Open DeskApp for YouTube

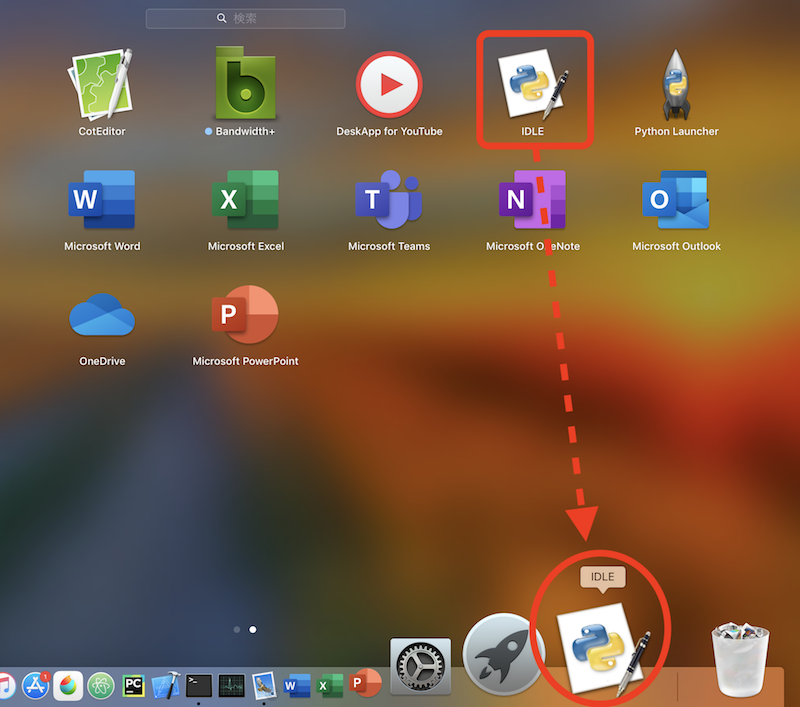389,85
